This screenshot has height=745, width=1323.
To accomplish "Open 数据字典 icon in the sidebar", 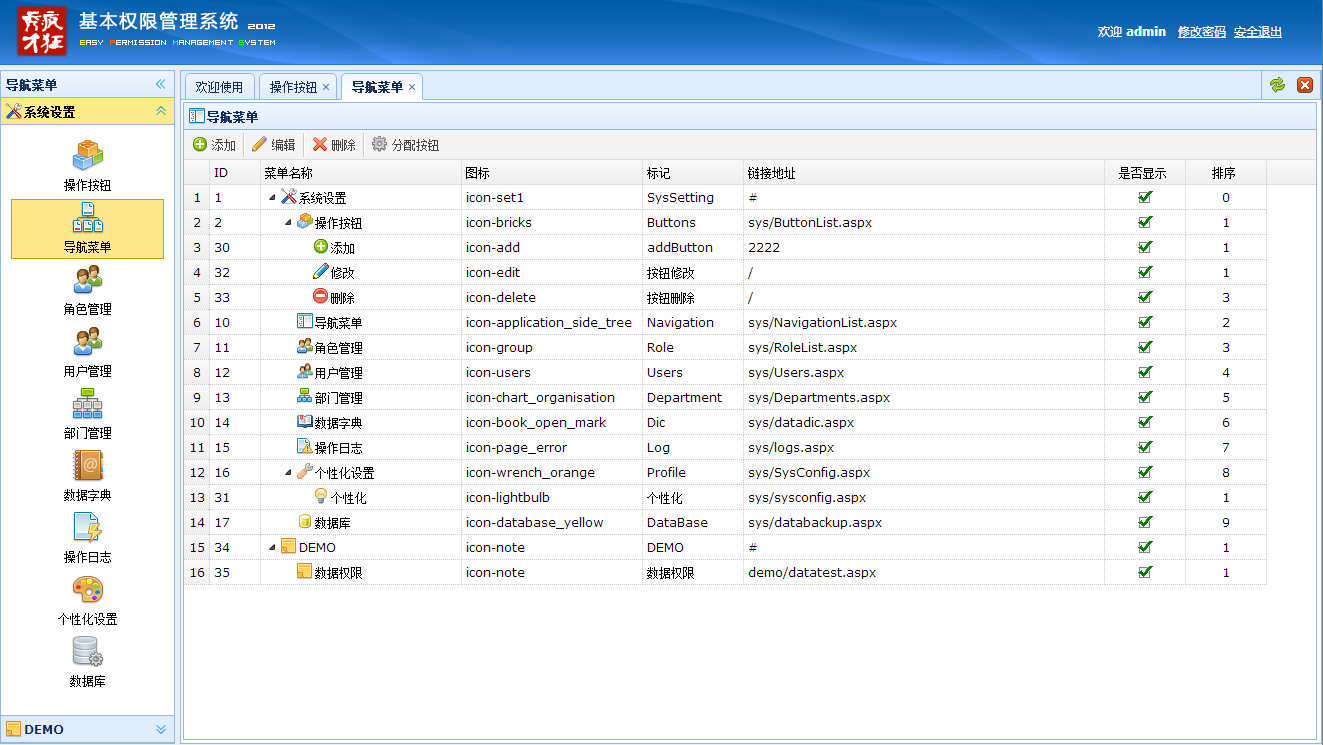I will coord(87,466).
